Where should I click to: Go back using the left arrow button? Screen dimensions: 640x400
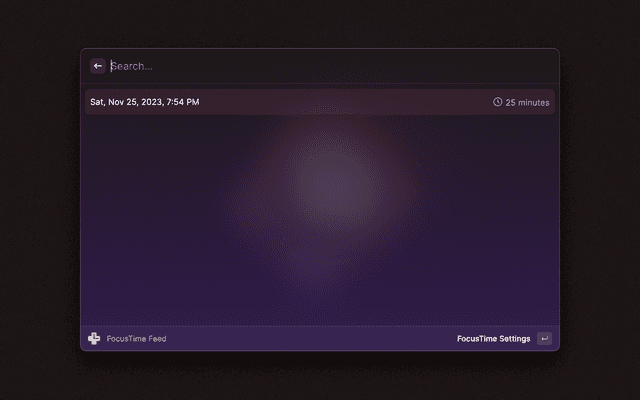point(98,66)
